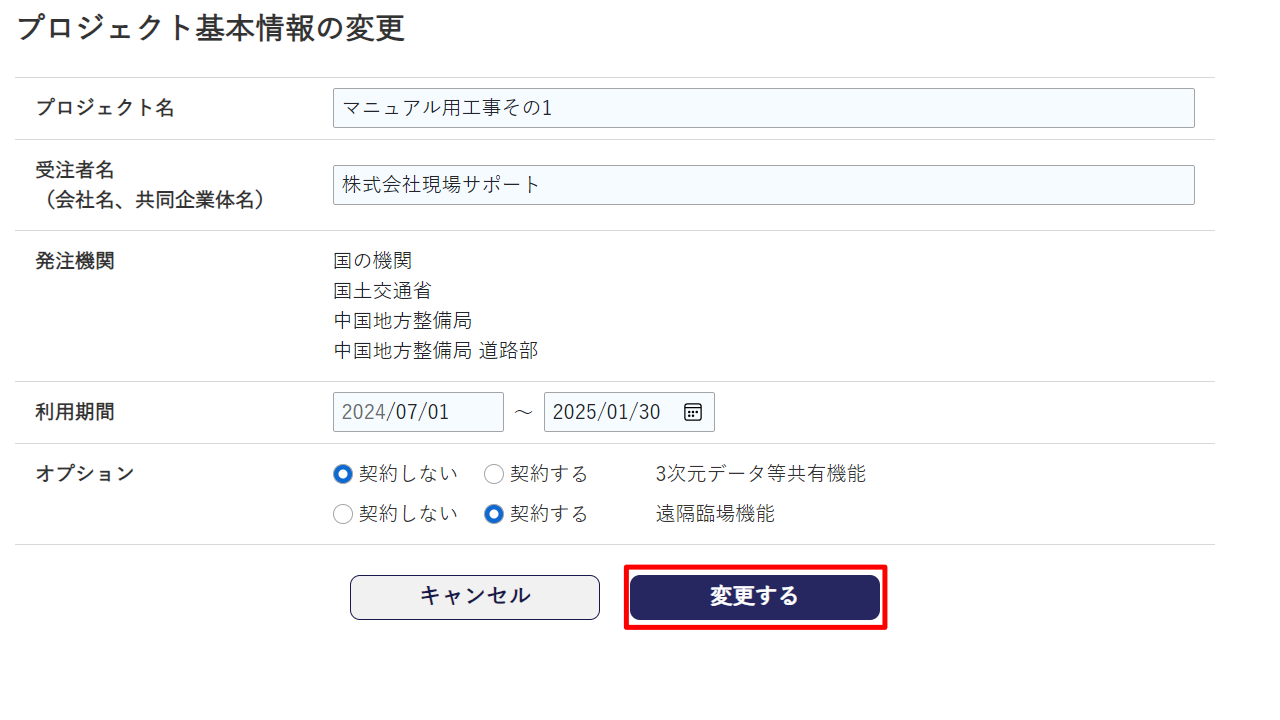Focus the プロジェクト名 text field
This screenshot has height=720, width=1280.
click(x=764, y=108)
